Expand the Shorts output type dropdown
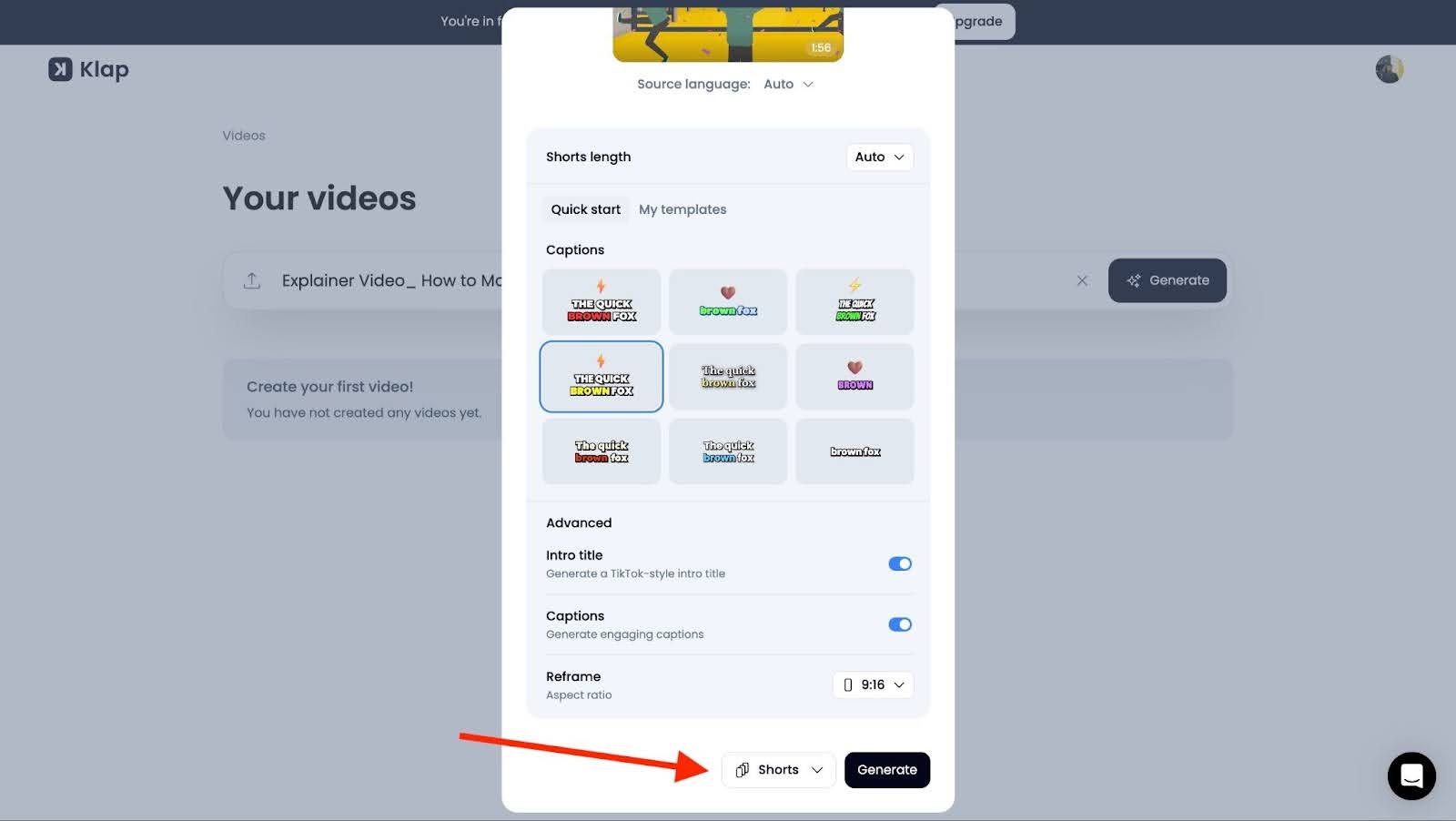The height and width of the screenshot is (821, 1456). [778, 770]
